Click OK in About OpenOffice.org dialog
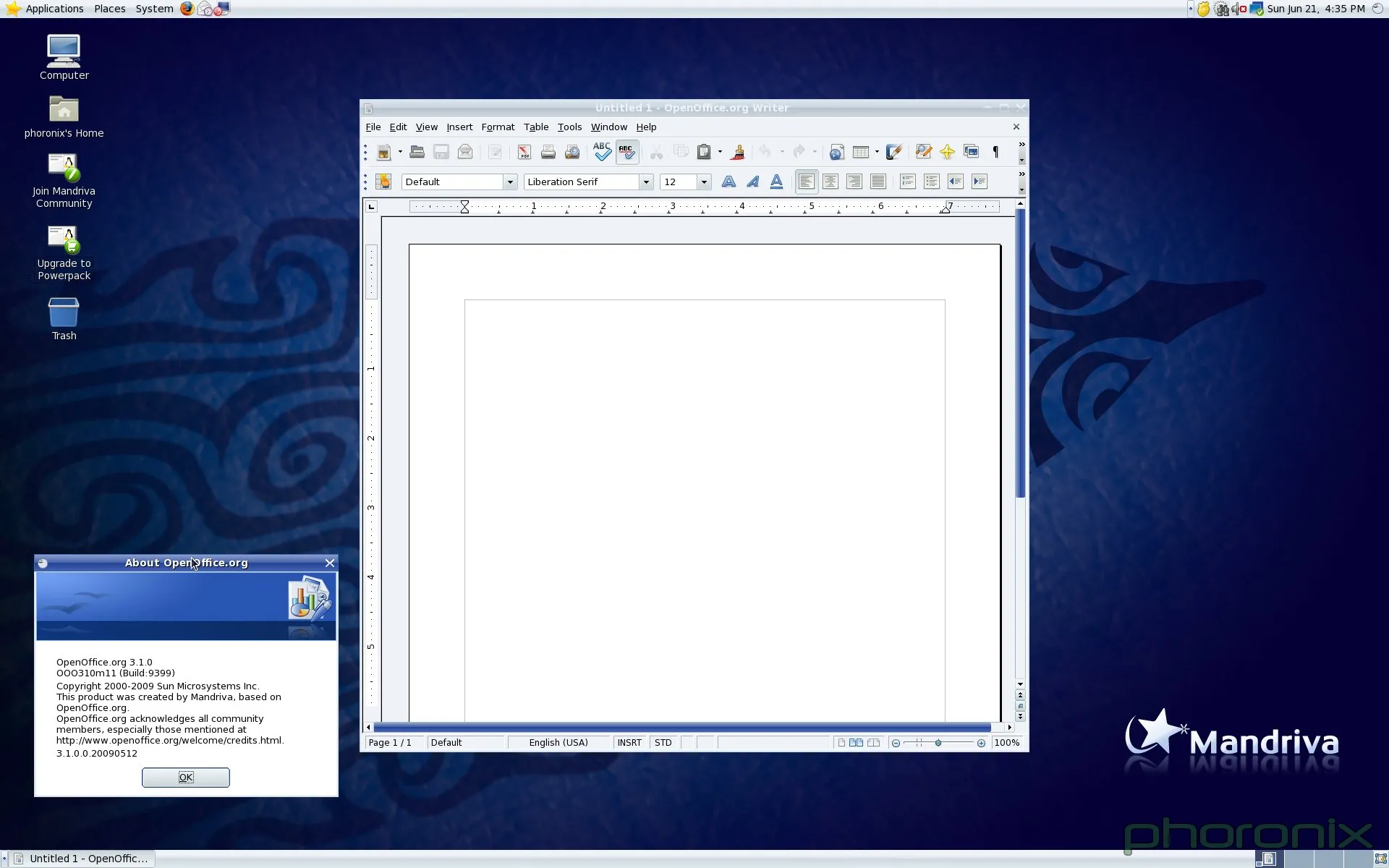 pos(186,778)
